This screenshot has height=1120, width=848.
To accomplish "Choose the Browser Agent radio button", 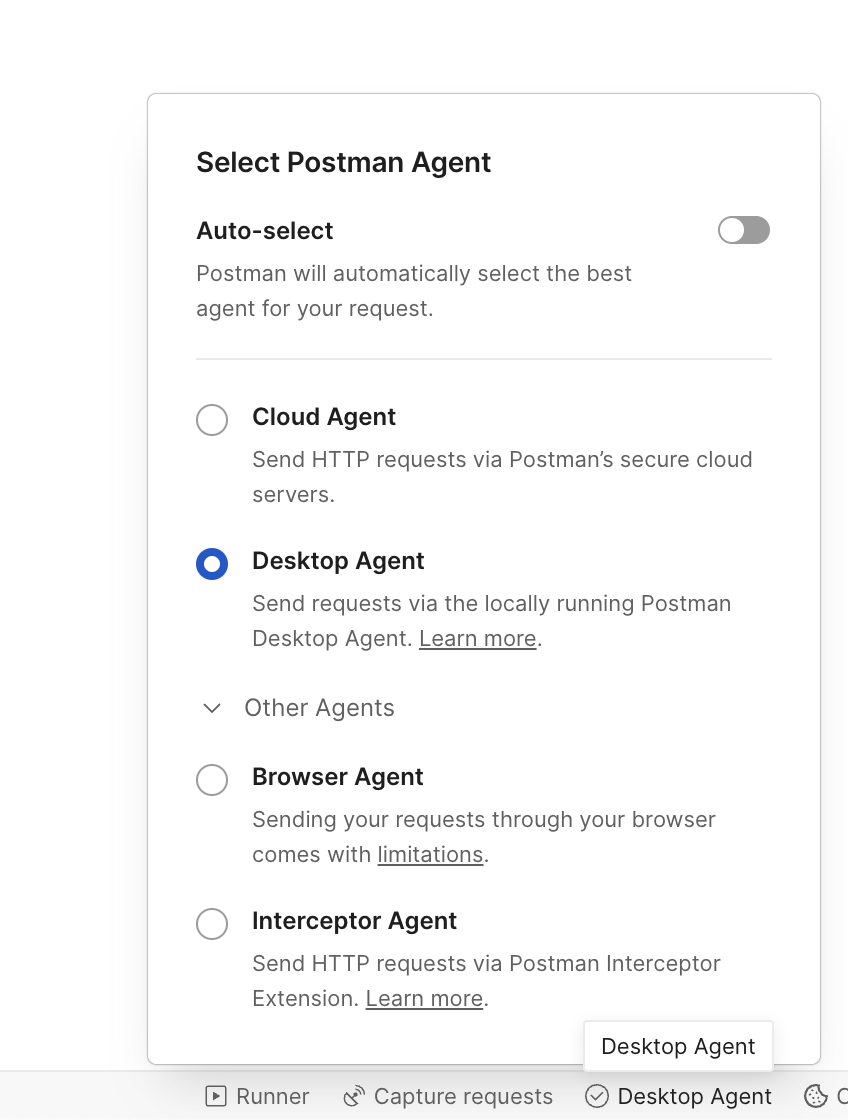I will click(212, 780).
